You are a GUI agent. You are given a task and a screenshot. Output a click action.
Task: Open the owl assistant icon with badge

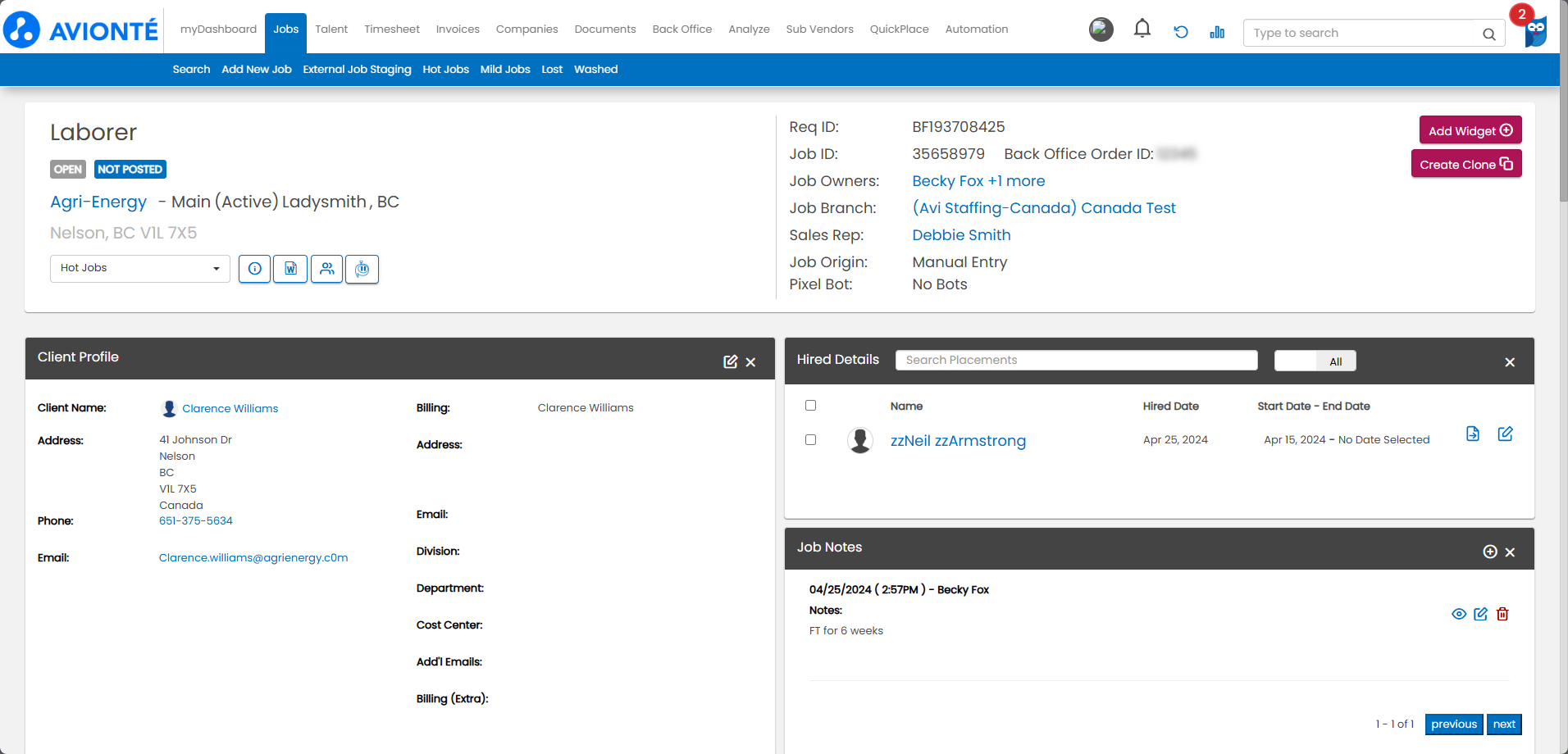(1534, 30)
